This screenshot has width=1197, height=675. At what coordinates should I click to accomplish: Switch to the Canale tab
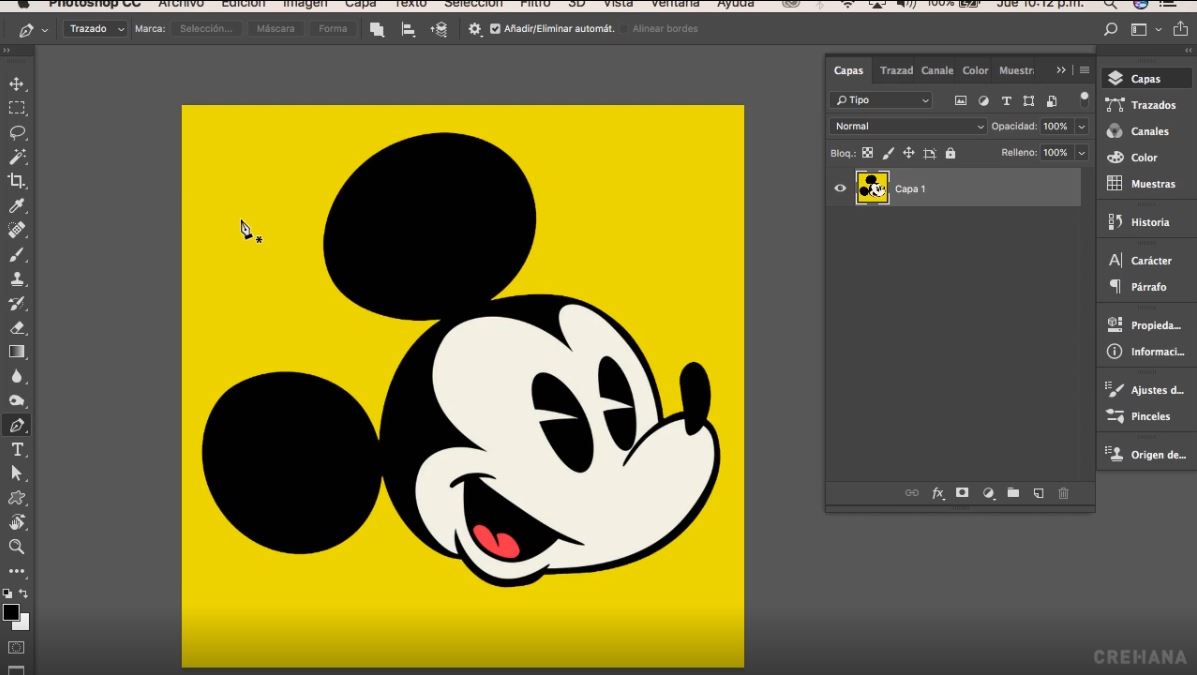(x=937, y=70)
